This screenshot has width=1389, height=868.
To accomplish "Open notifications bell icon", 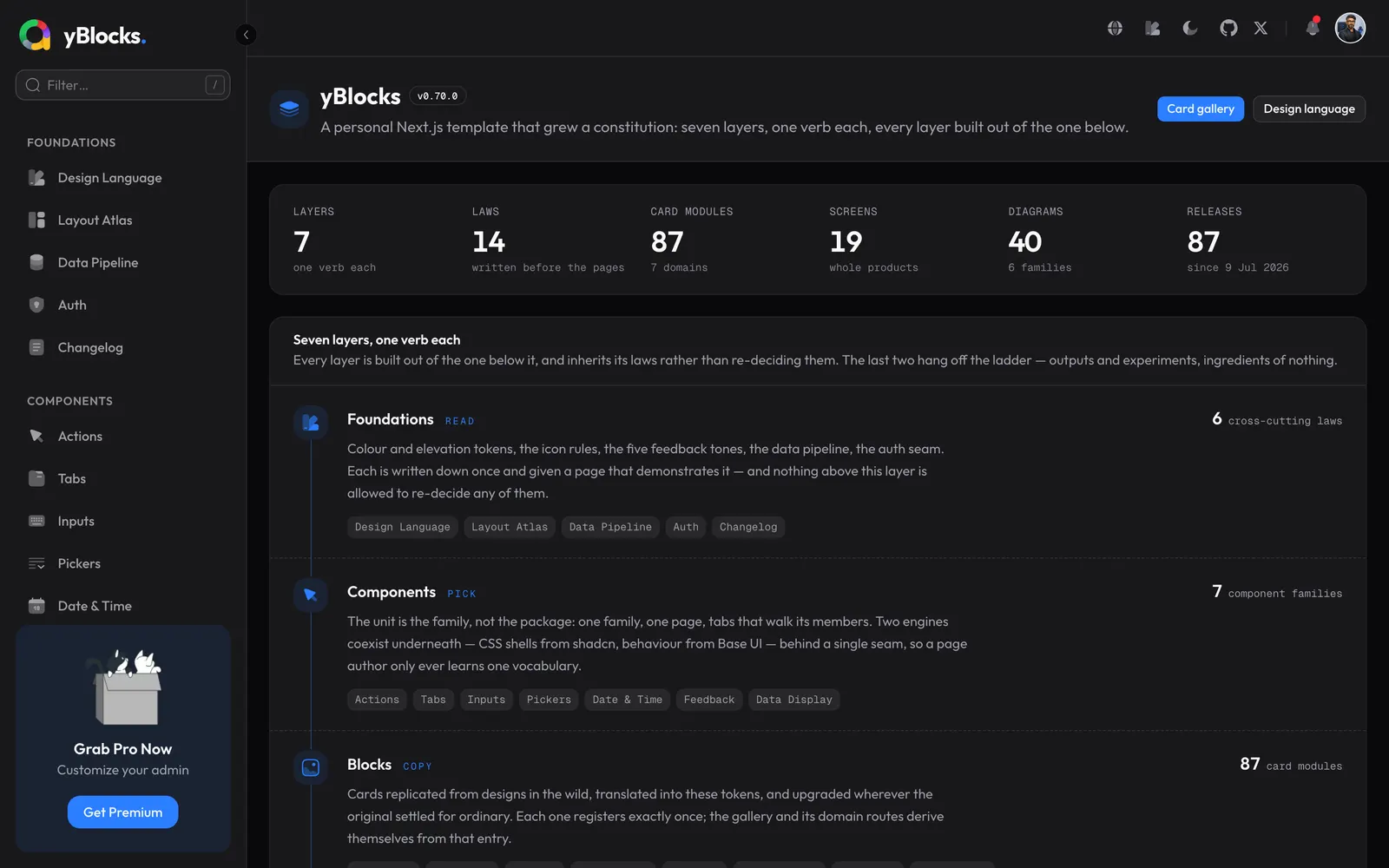I will (1313, 29).
